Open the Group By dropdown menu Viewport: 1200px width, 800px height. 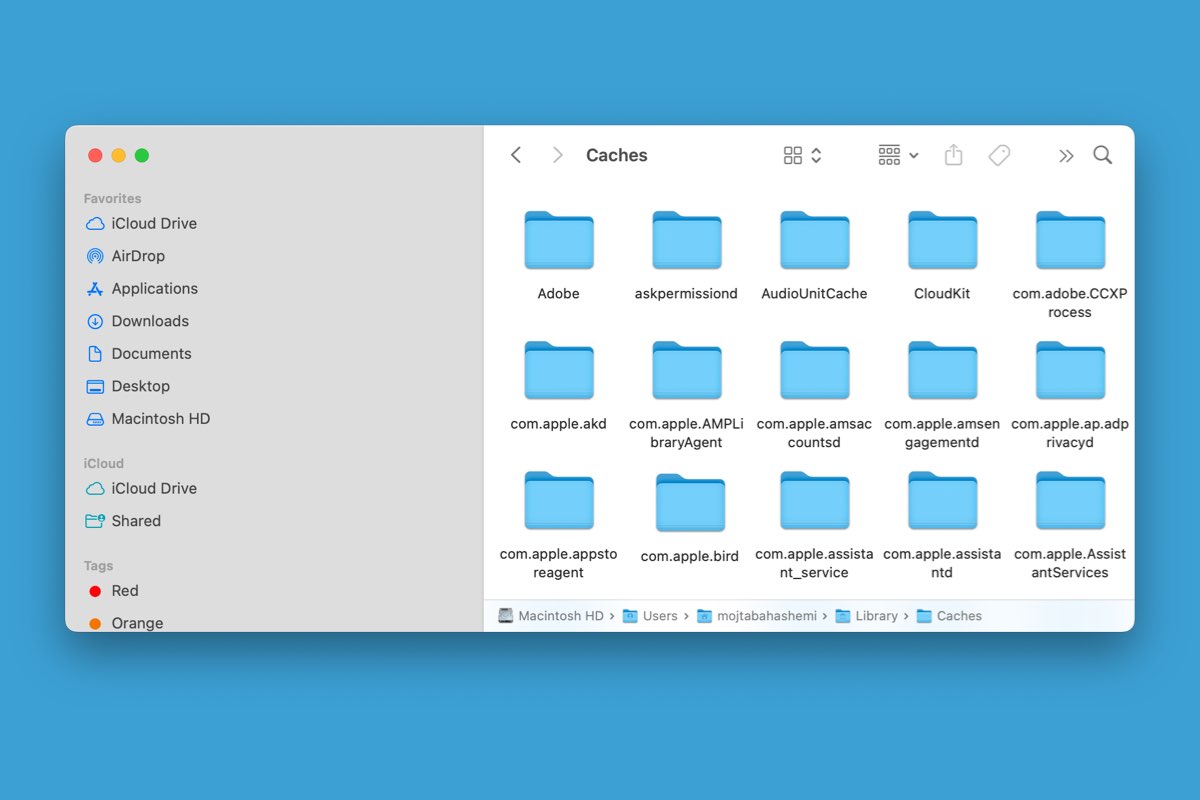(897, 155)
